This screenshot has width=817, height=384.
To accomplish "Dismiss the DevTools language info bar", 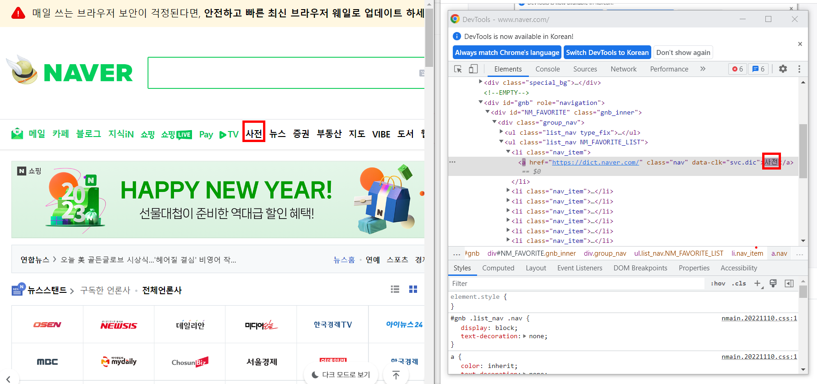I will [800, 44].
